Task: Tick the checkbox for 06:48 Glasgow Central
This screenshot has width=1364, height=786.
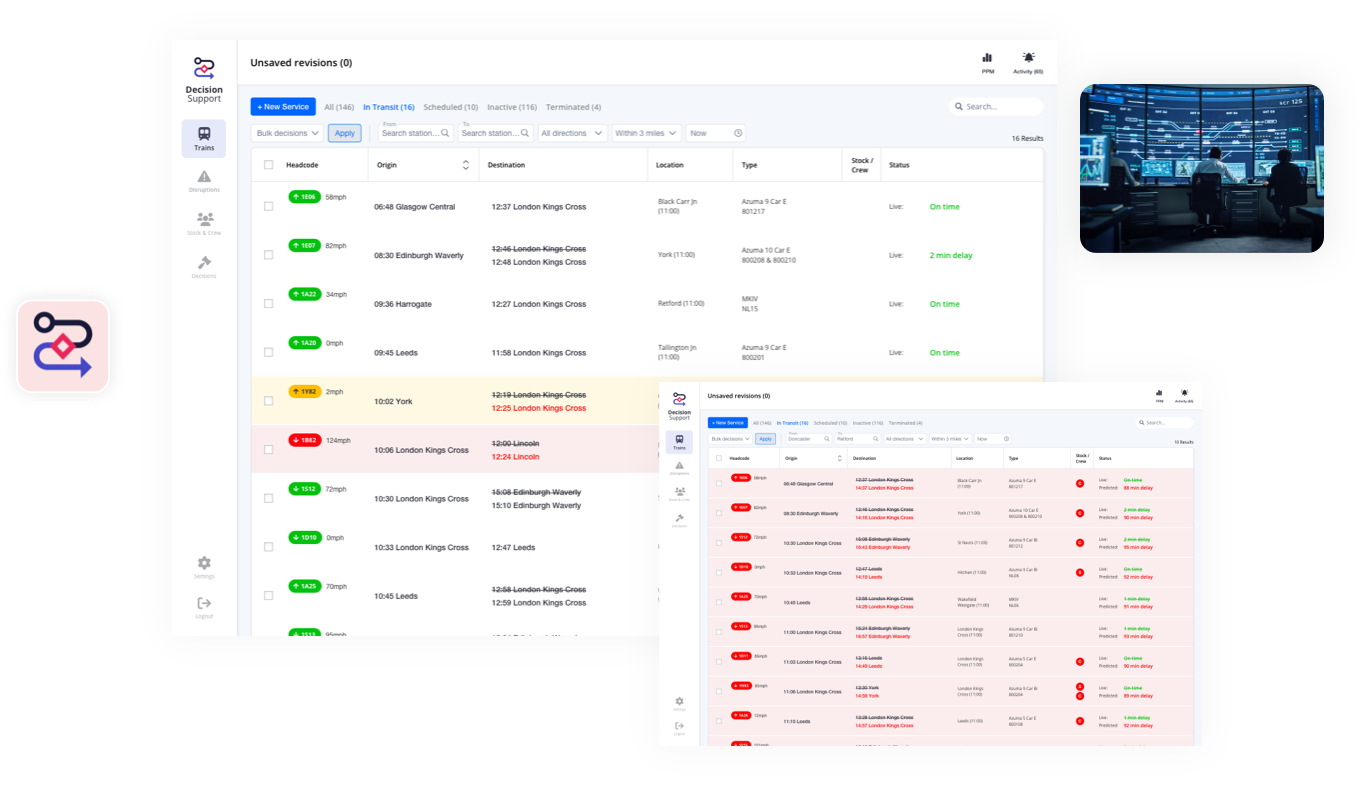Action: click(x=268, y=207)
